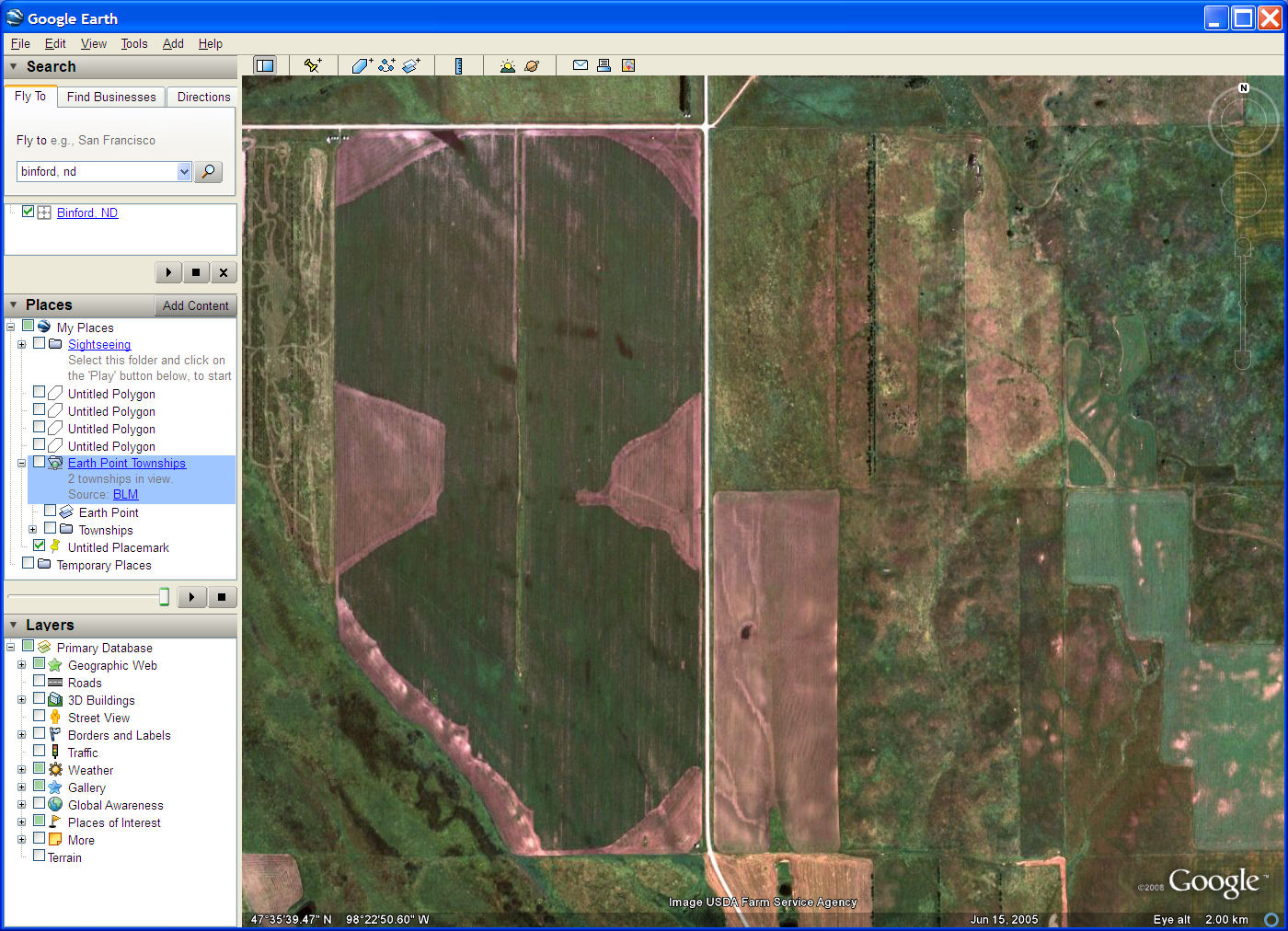Click the Add Polygon toolbar icon
This screenshot has width=1288, height=931.
(362, 65)
